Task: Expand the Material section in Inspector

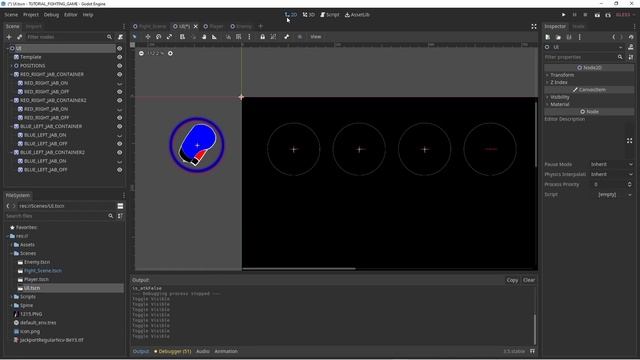Action: pos(559,104)
